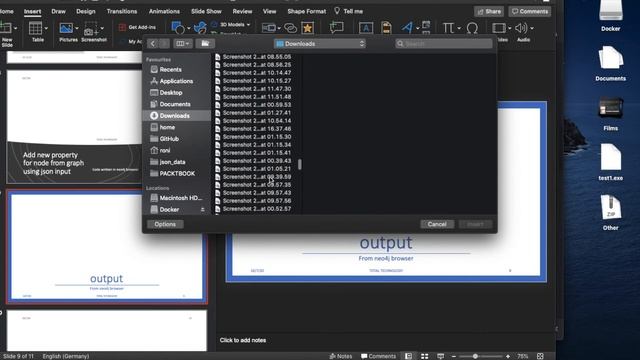The width and height of the screenshot is (640, 360).
Task: Click the insert Comment icon in ribbon
Action: pyautogui.click(x=336, y=28)
